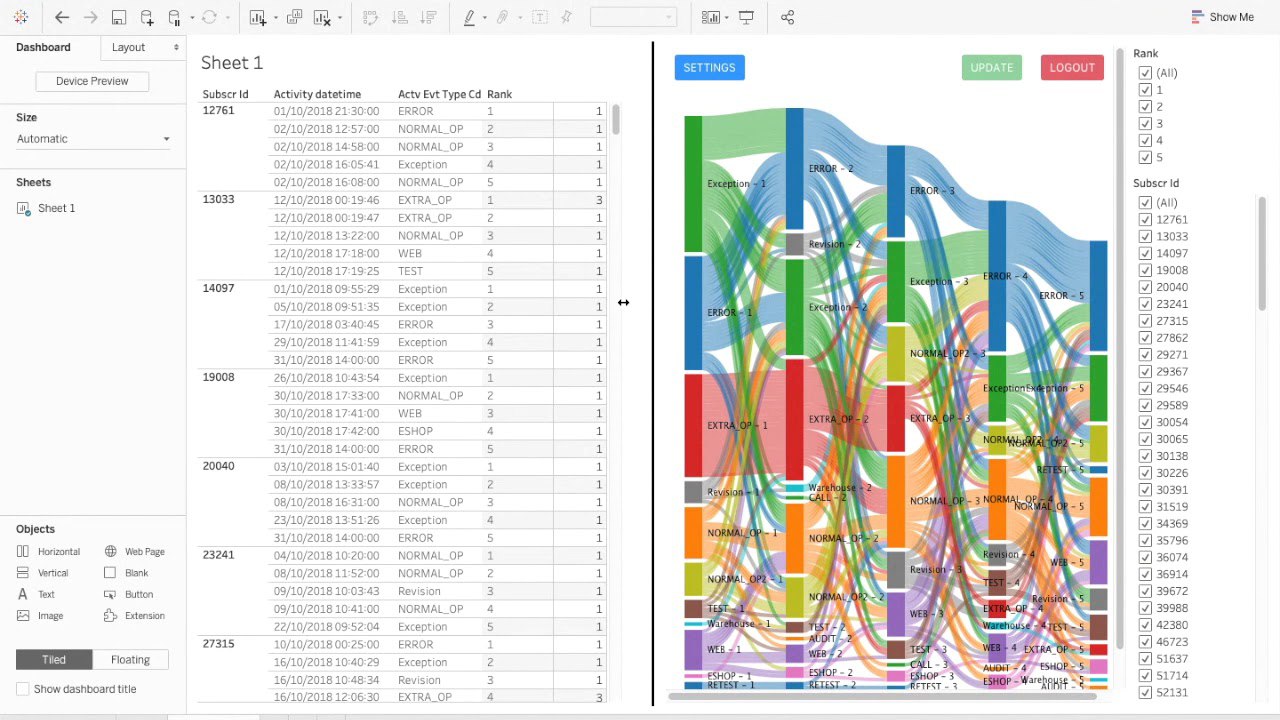The height and width of the screenshot is (720, 1280).
Task: Open the Size Automatic dropdown
Action: click(x=93, y=139)
